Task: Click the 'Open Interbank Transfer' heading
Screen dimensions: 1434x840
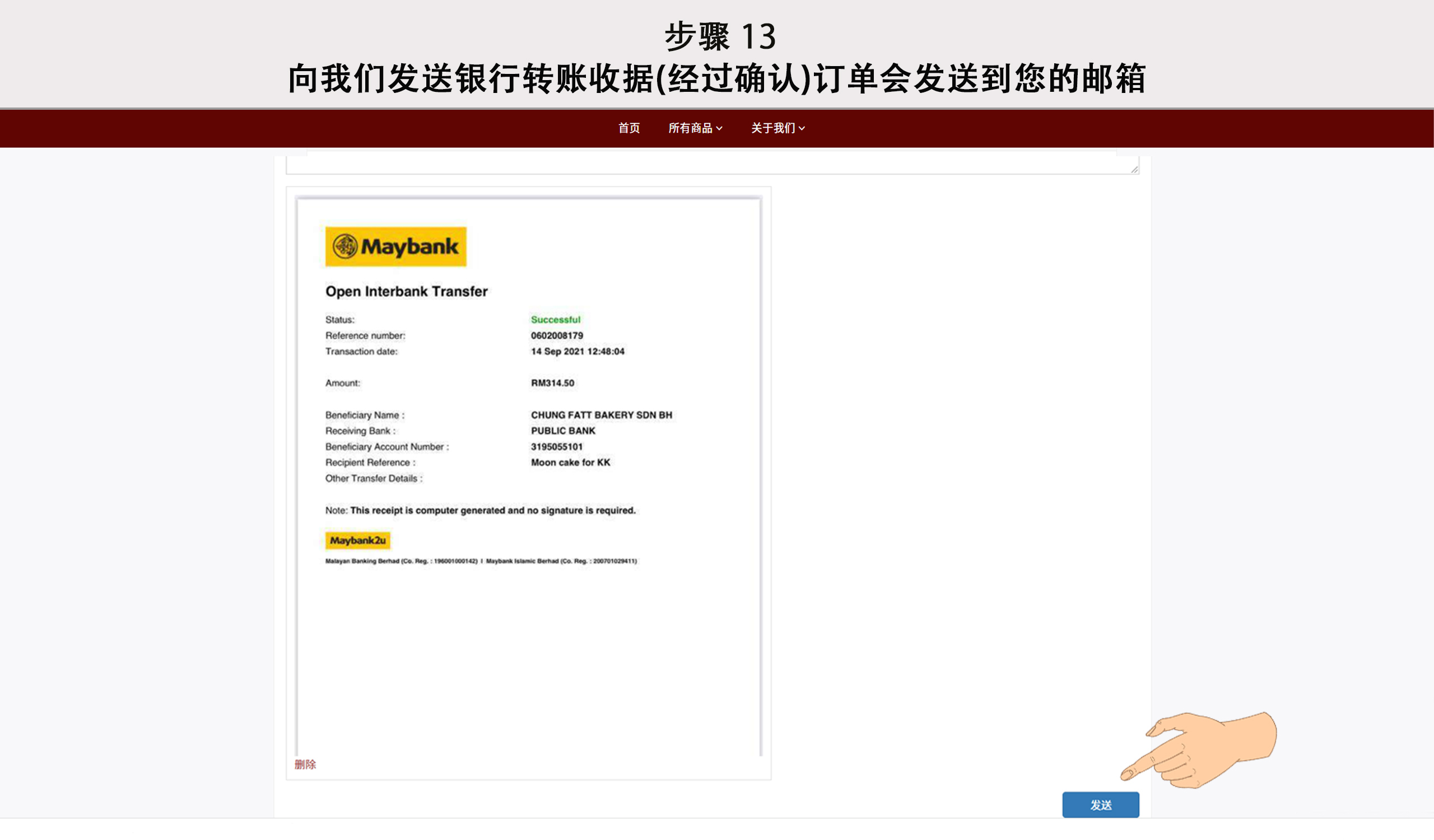Action: pos(406,291)
